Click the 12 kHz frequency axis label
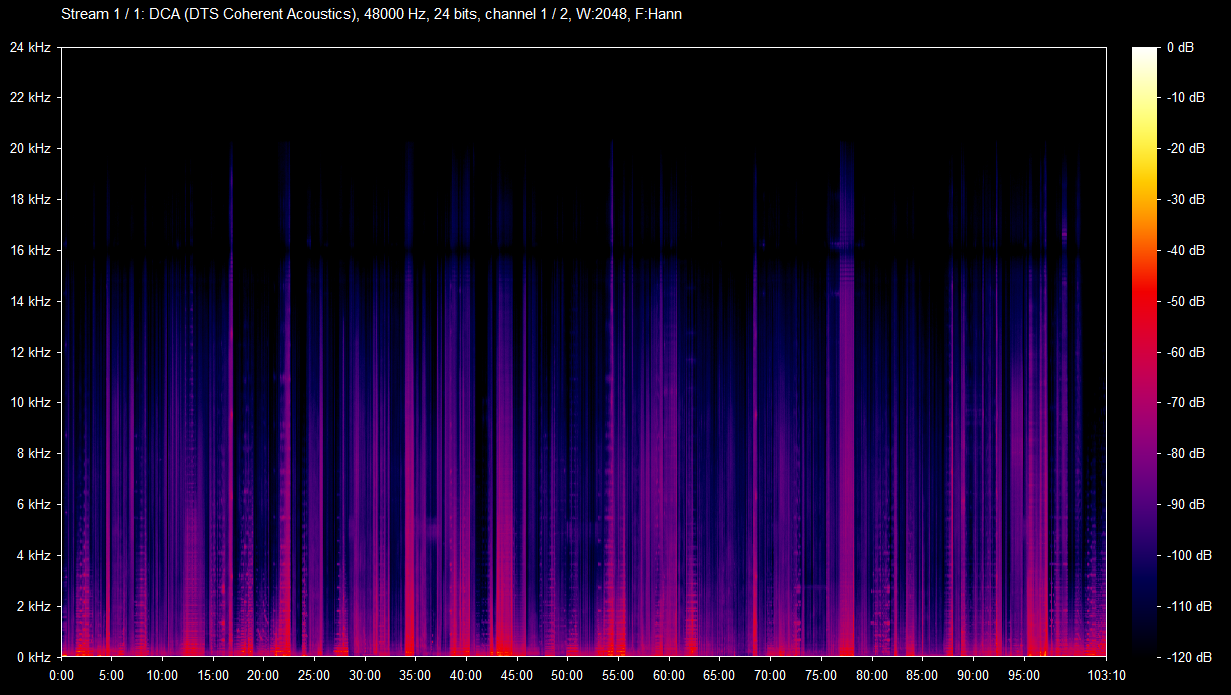The image size is (1231, 695). tap(30, 352)
